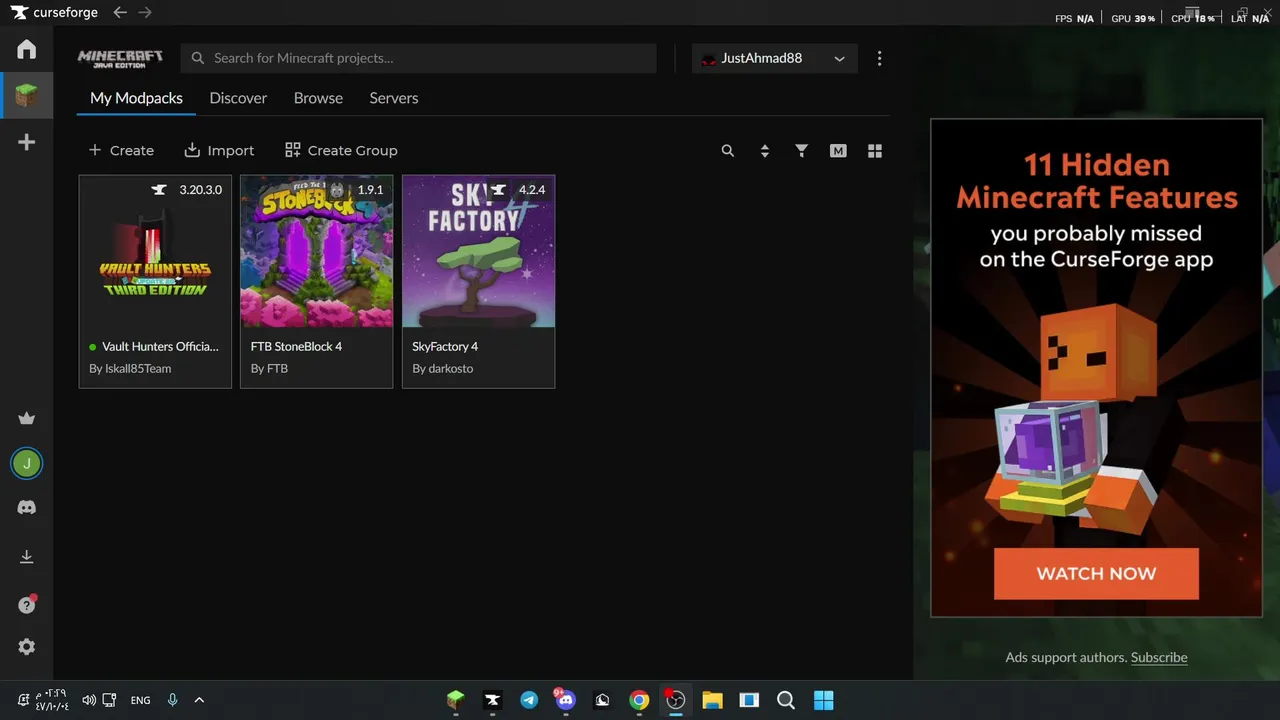This screenshot has height=720, width=1280.
Task: Open Google Chrome in the taskbar
Action: (639, 700)
